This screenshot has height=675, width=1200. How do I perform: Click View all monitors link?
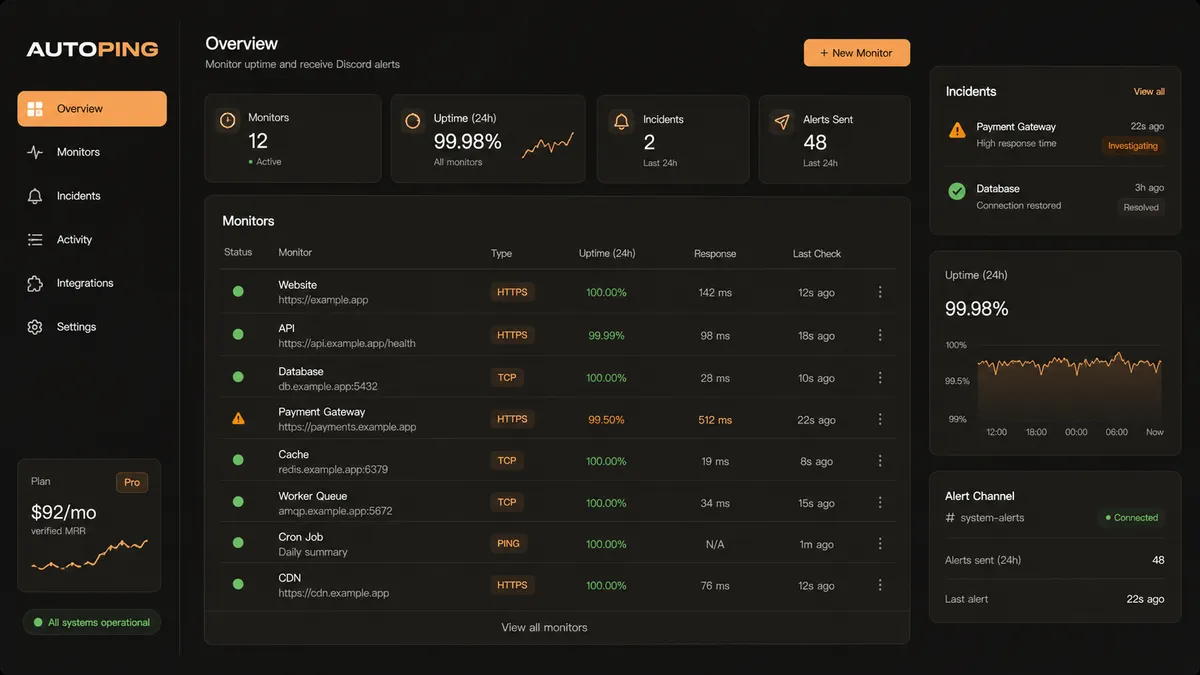point(544,627)
